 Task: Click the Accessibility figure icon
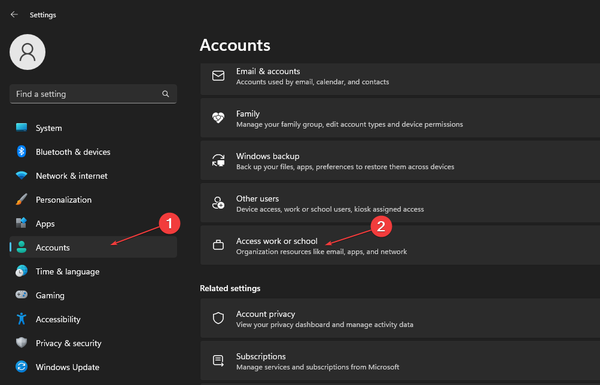point(21,319)
